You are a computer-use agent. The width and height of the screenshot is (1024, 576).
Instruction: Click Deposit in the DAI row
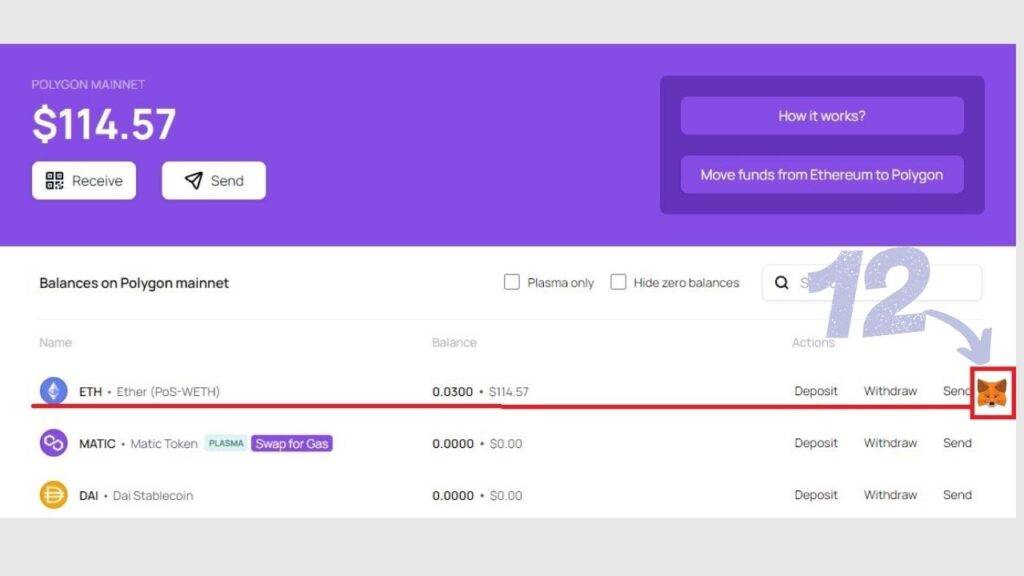click(816, 495)
